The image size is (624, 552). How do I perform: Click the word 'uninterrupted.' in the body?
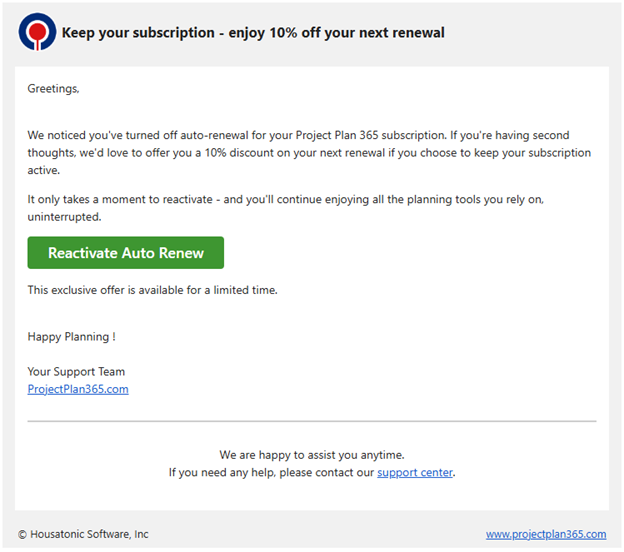coord(64,217)
